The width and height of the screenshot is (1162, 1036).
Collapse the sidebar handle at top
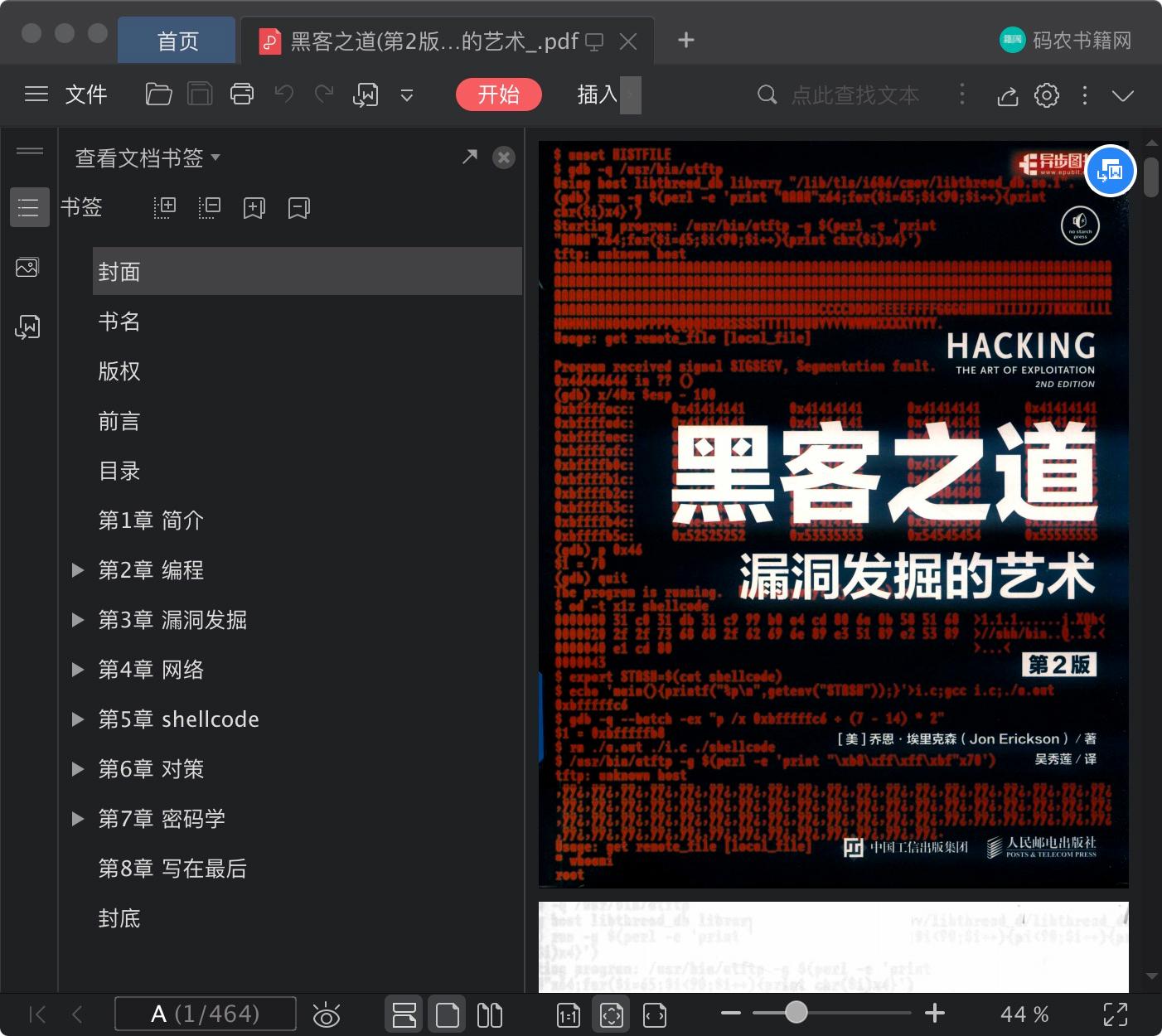[30, 151]
